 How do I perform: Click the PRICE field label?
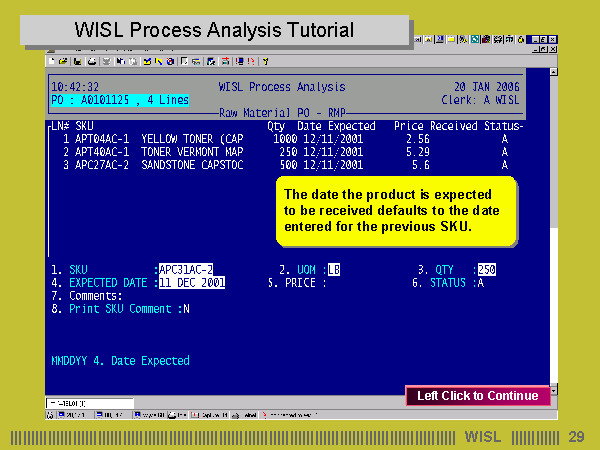pos(300,283)
